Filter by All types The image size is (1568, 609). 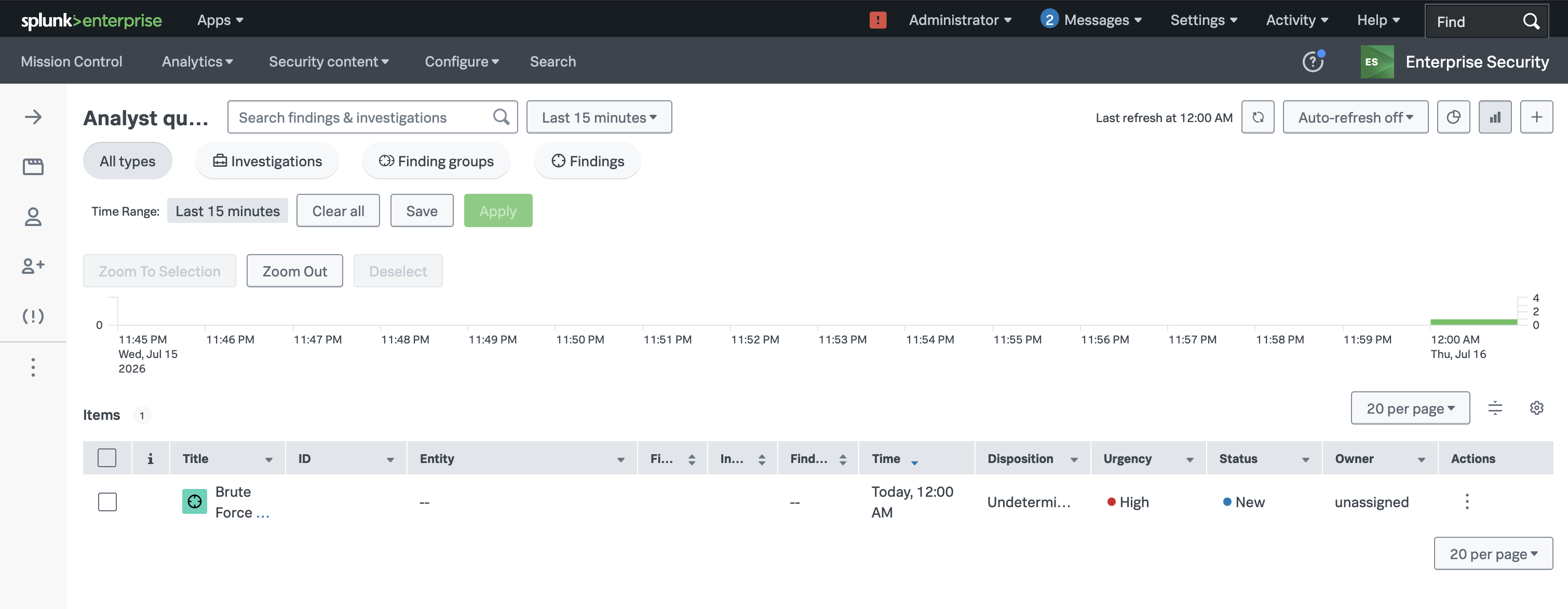(127, 161)
